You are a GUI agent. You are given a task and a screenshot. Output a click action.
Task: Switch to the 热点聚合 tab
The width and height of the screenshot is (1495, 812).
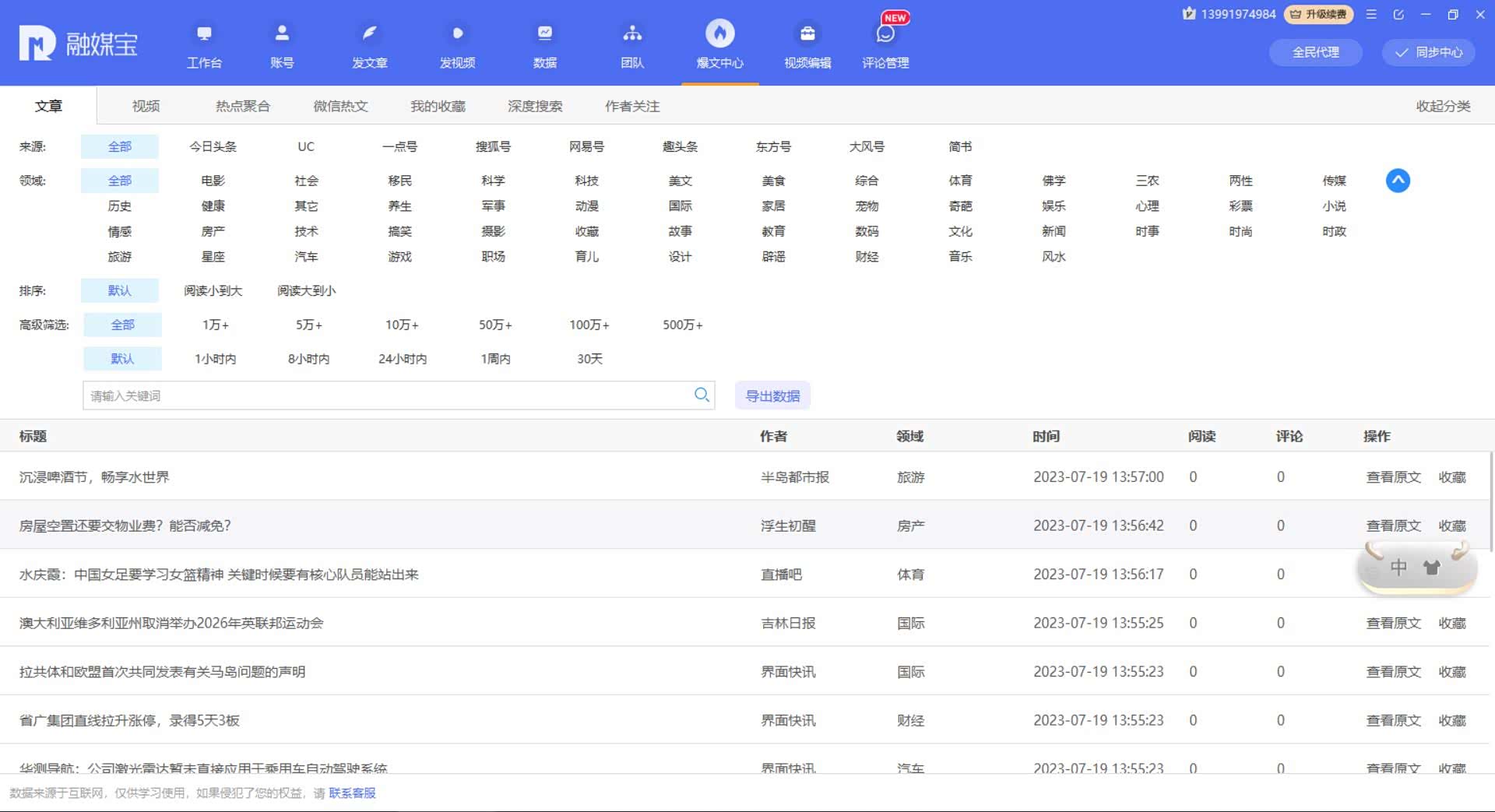[242, 106]
